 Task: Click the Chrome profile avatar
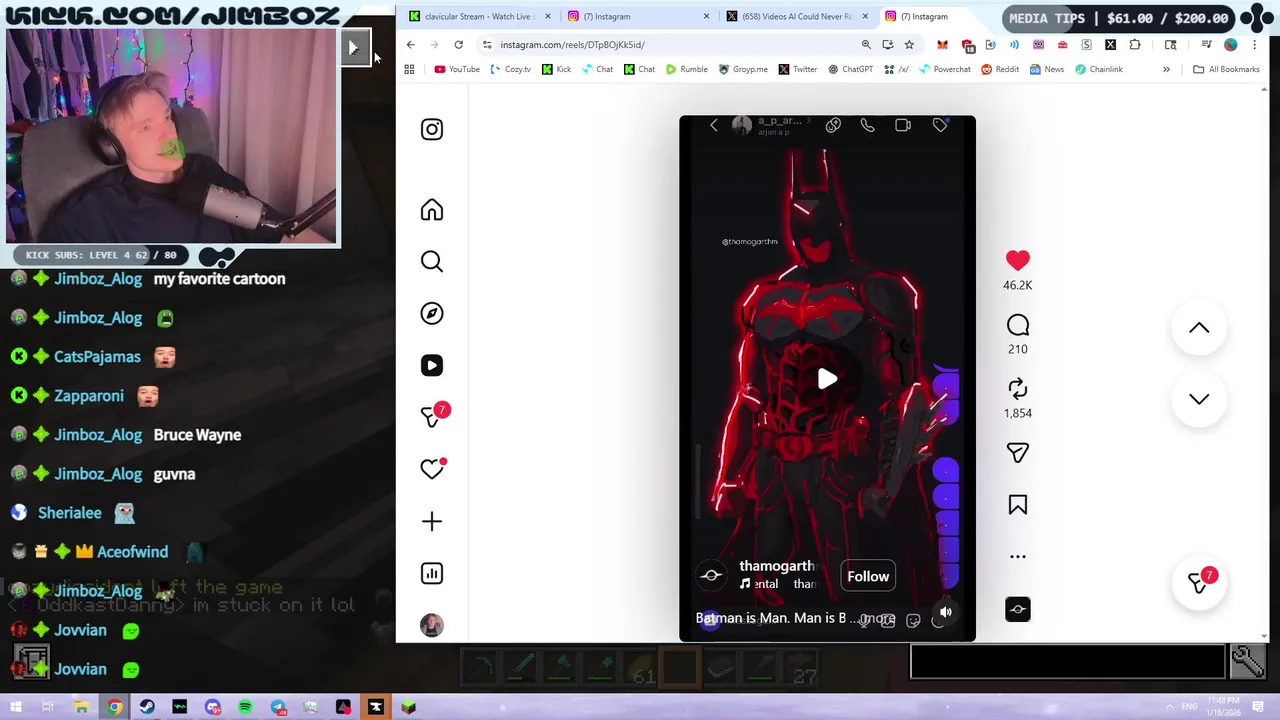point(1230,44)
